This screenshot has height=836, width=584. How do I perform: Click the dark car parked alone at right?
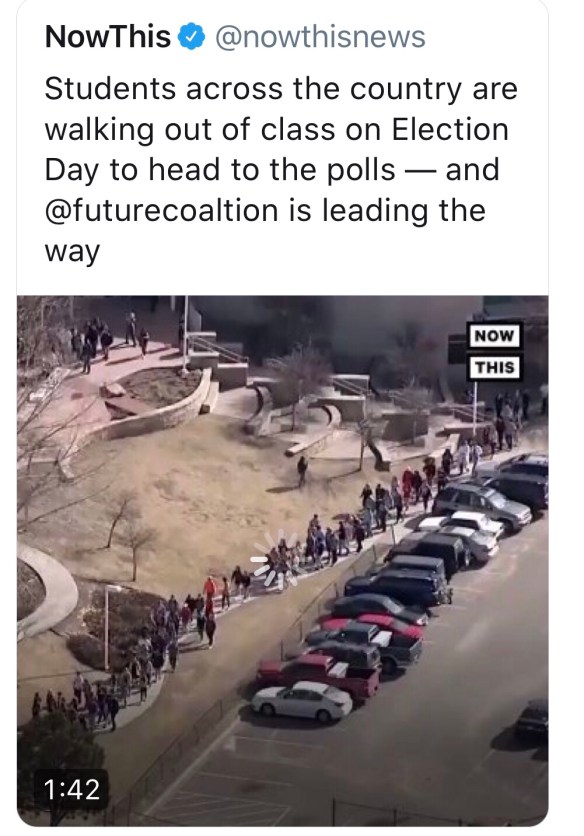532,718
